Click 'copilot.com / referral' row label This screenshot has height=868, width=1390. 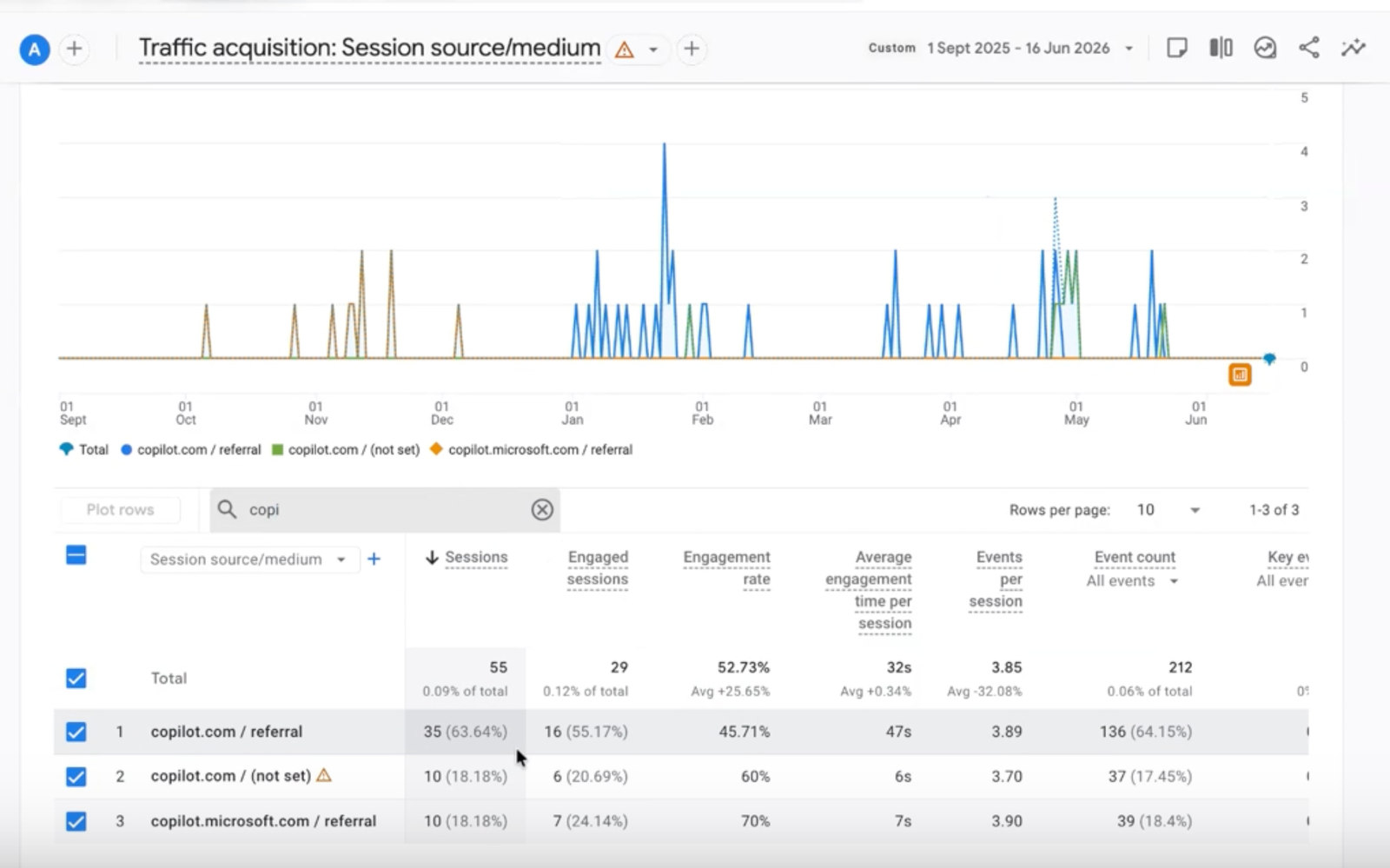point(227,732)
